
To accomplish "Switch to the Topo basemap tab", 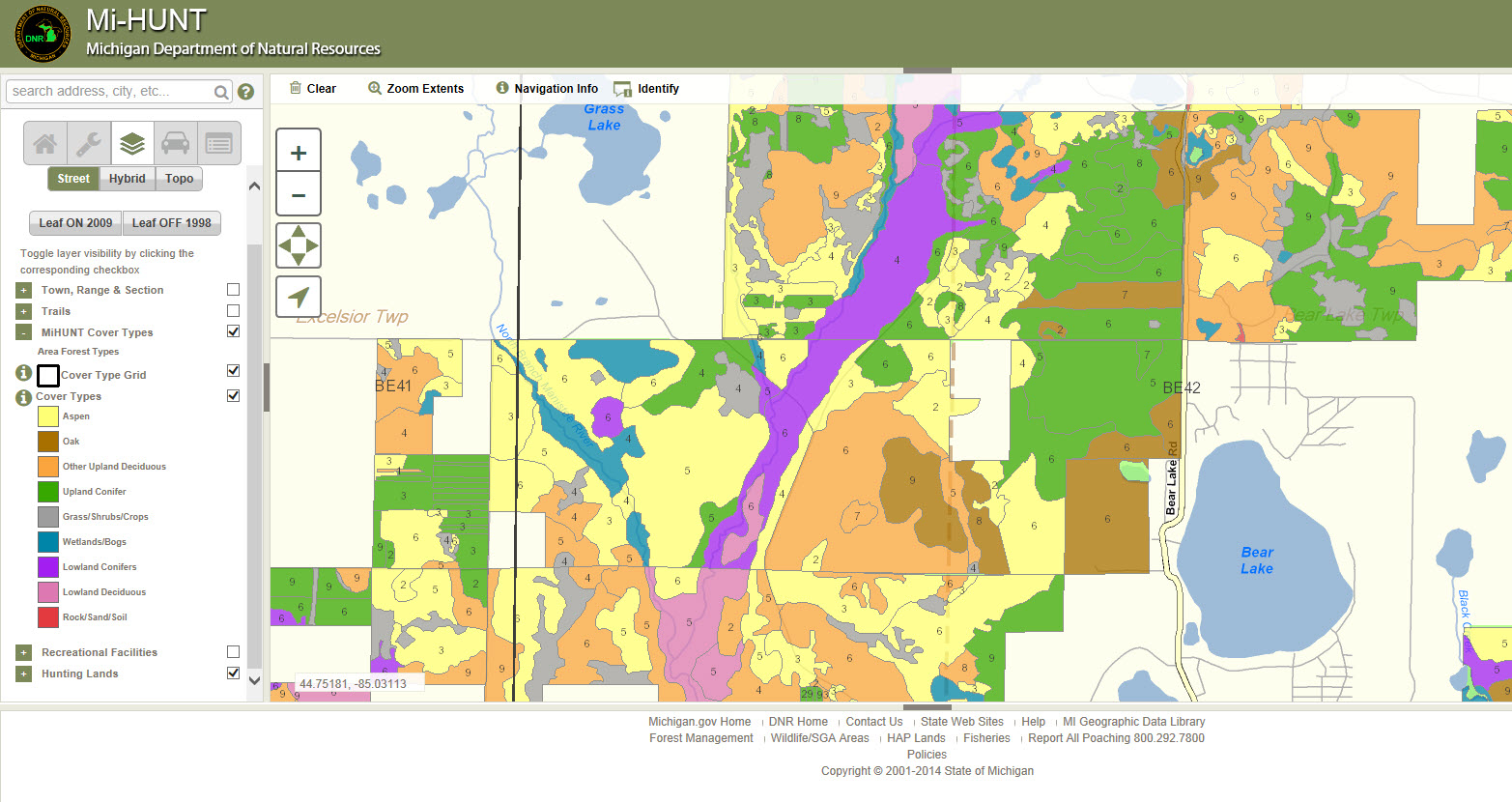I will pos(179,179).
